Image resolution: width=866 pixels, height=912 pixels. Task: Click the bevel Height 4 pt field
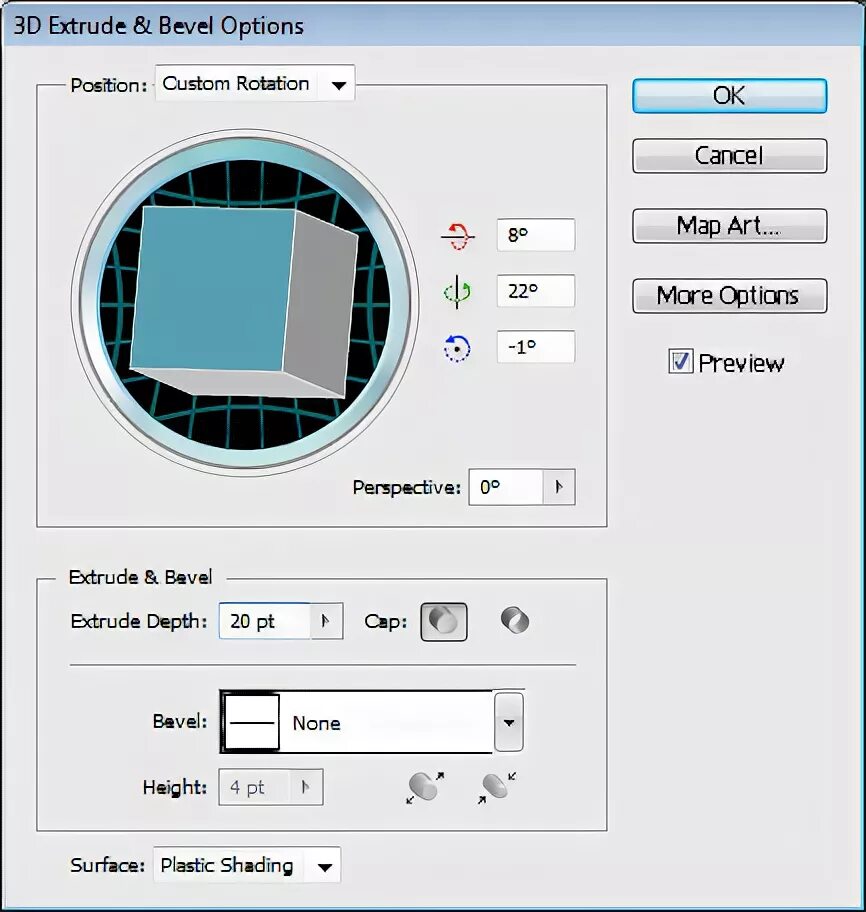254,788
